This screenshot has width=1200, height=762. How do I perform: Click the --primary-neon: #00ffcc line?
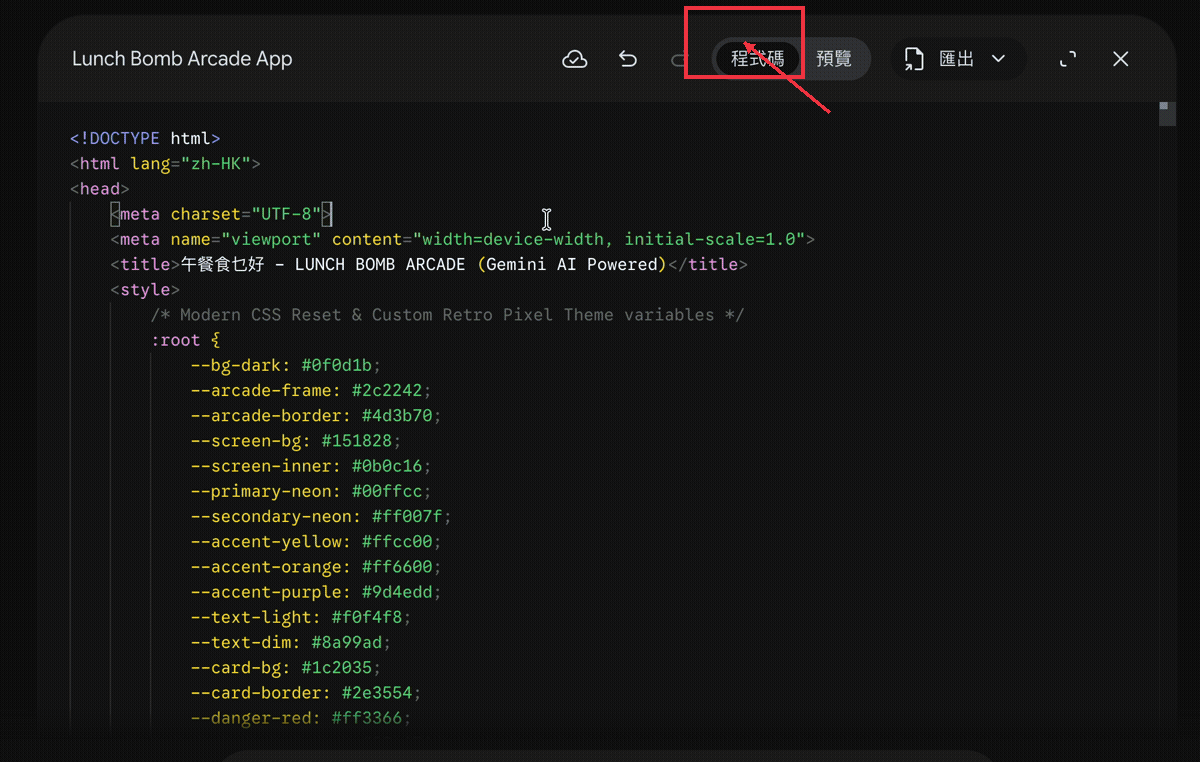pos(311,491)
